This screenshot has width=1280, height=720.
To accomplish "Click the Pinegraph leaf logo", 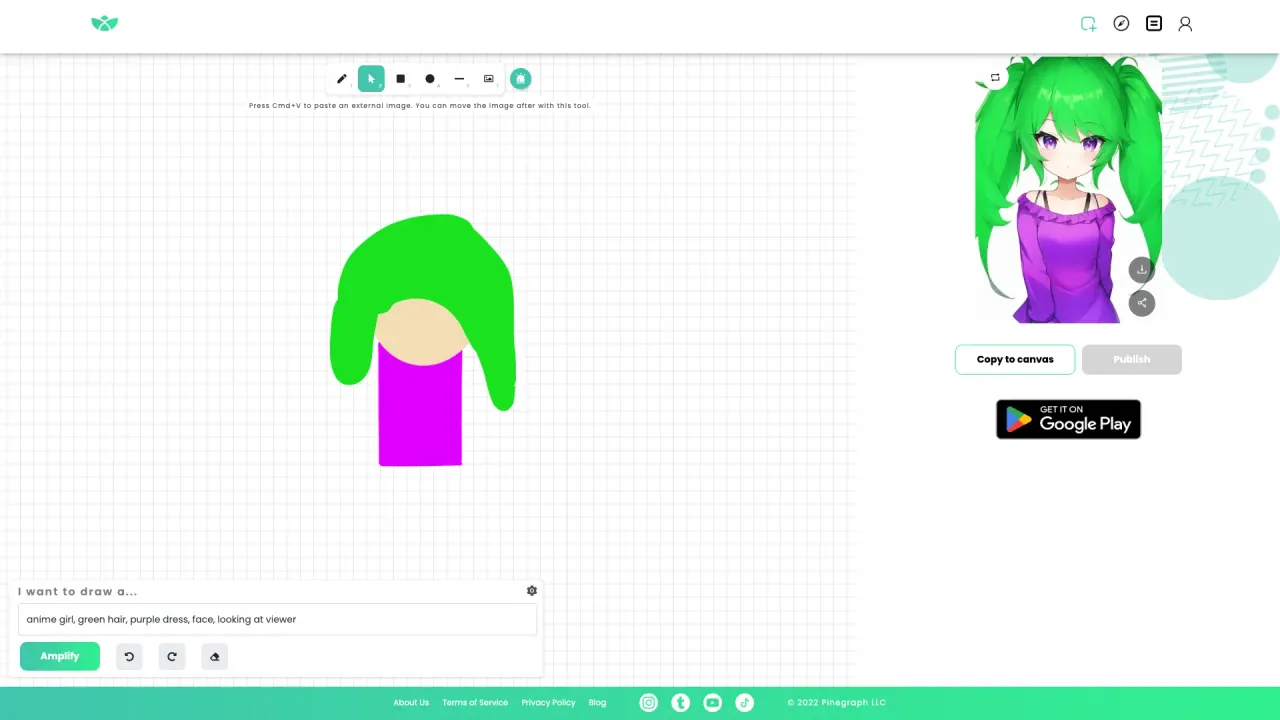I will (x=105, y=23).
